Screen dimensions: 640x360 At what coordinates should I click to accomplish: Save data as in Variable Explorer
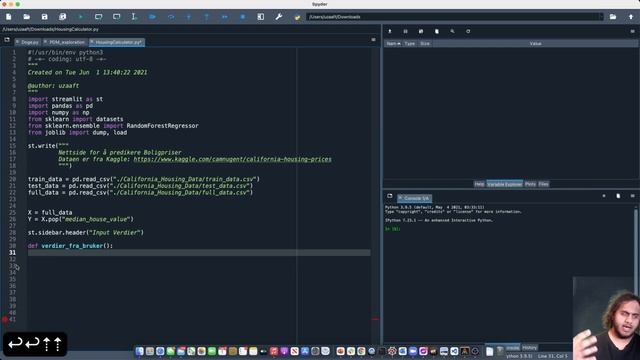tap(421, 31)
